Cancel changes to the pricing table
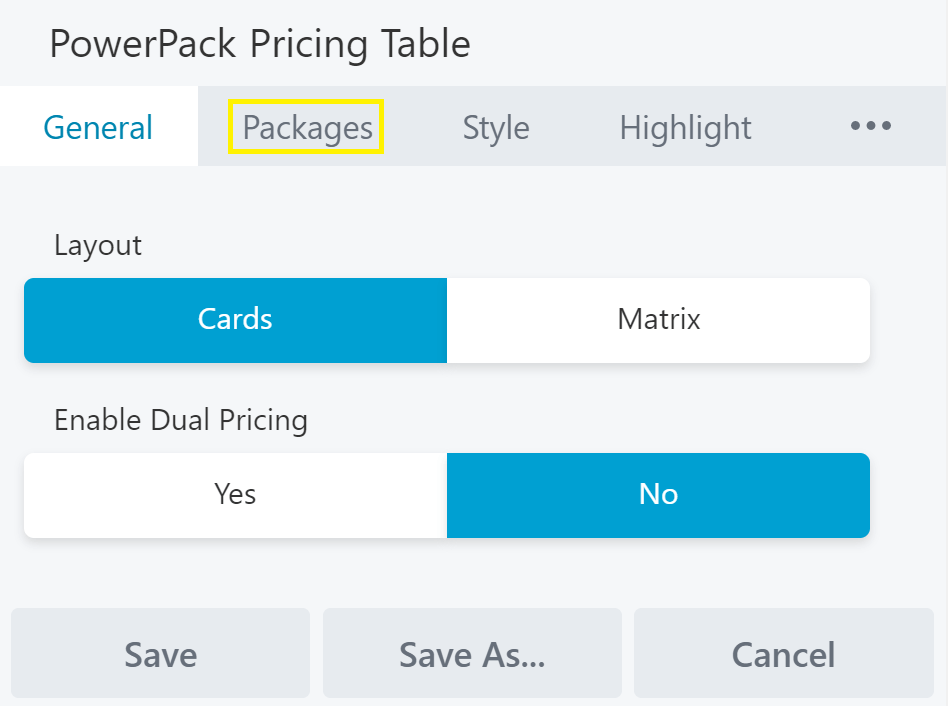The image size is (948, 706). pyautogui.click(x=783, y=654)
